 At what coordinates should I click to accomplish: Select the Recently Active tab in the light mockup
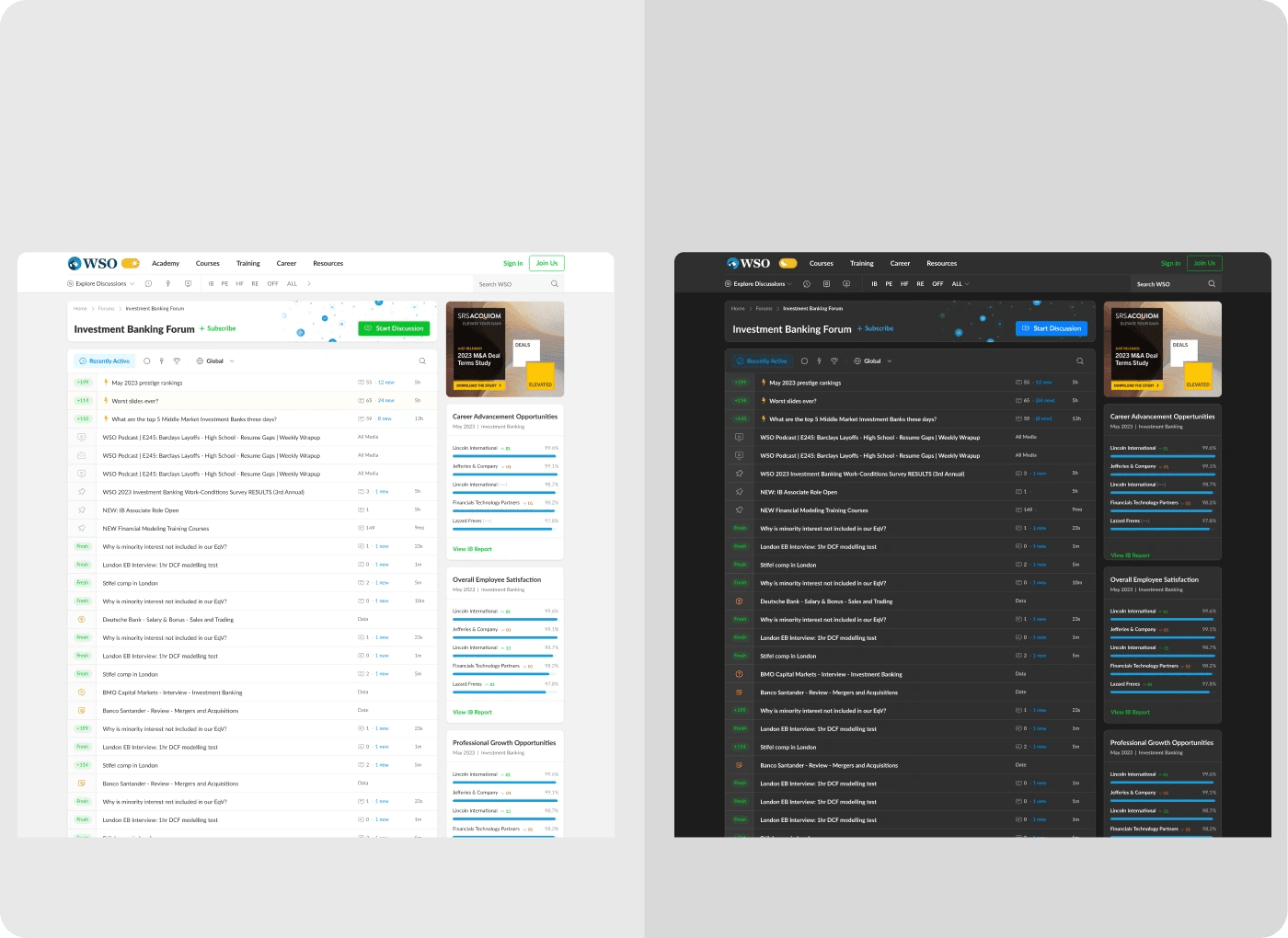104,361
